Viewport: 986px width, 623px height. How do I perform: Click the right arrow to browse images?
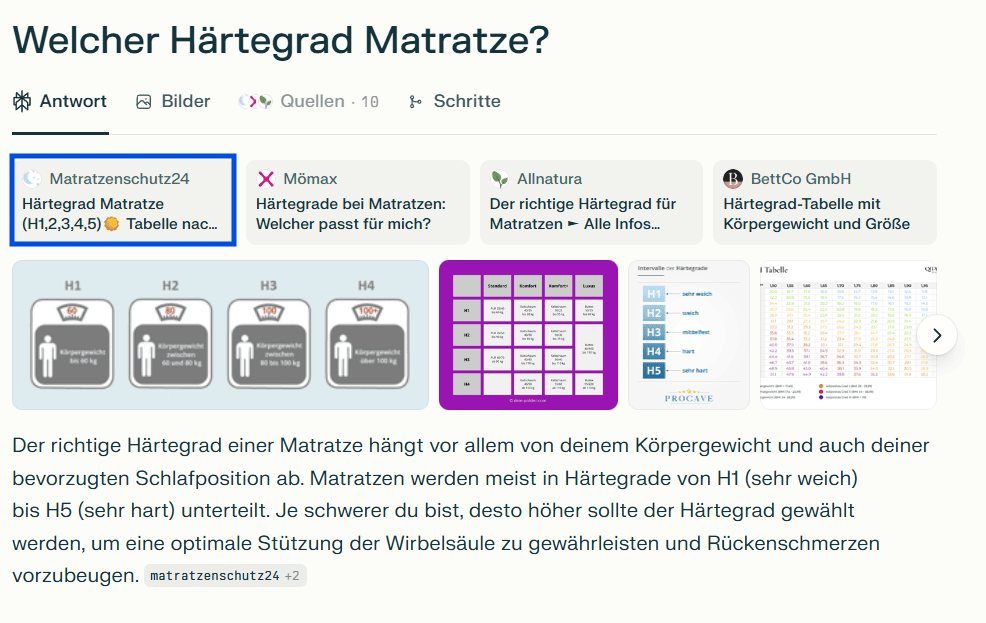click(x=937, y=335)
